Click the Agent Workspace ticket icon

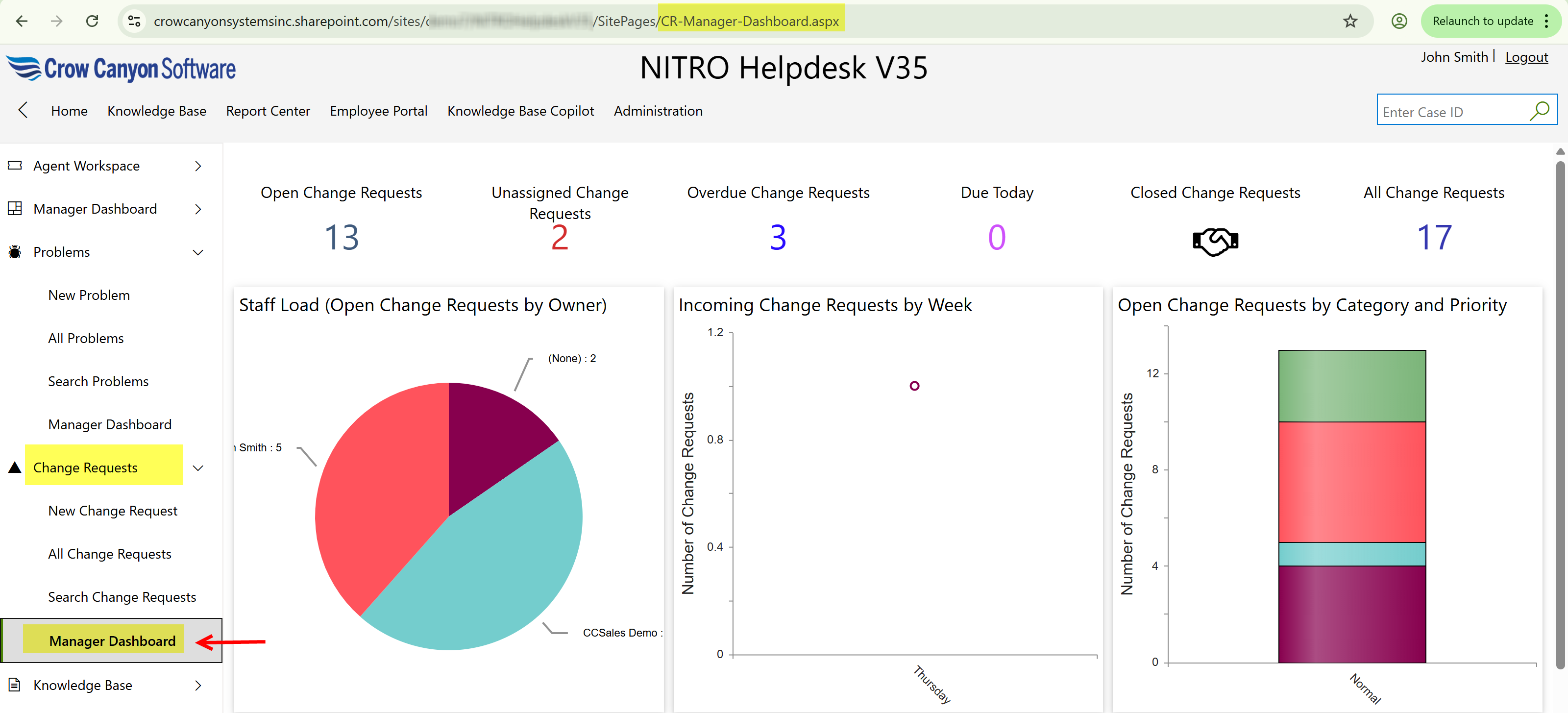coord(15,165)
